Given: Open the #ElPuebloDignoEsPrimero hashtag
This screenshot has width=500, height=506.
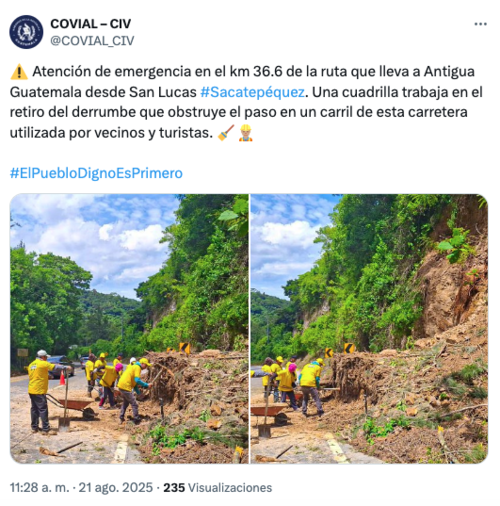Looking at the screenshot, I should (x=96, y=173).
